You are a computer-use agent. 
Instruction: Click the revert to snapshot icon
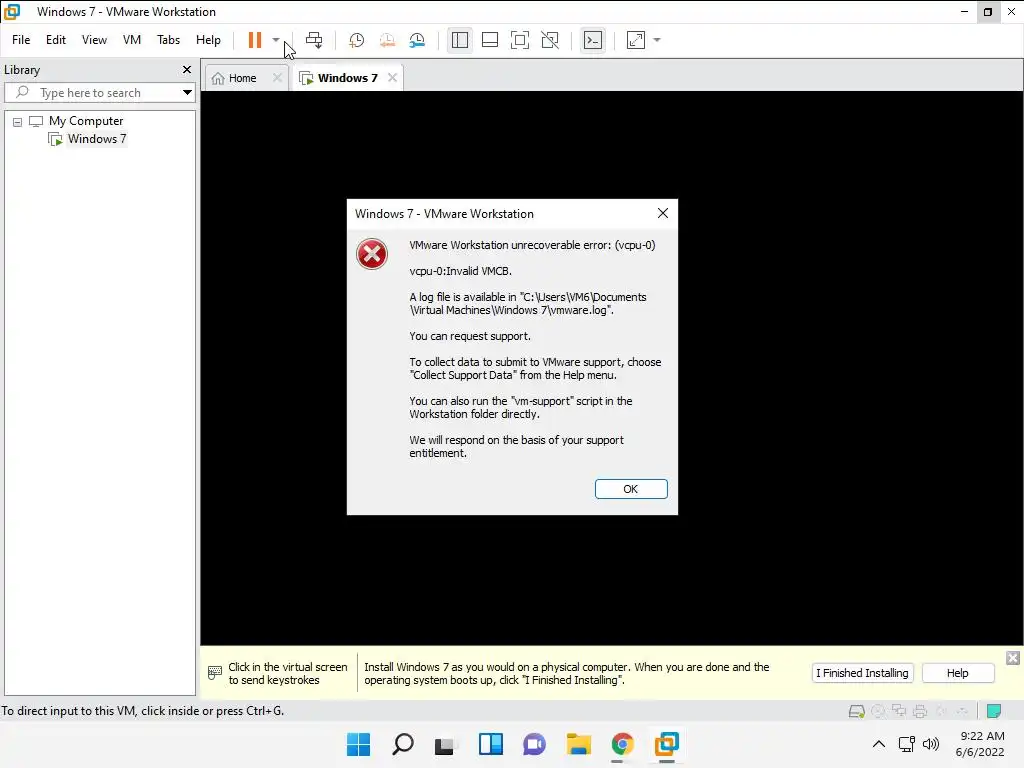387,40
